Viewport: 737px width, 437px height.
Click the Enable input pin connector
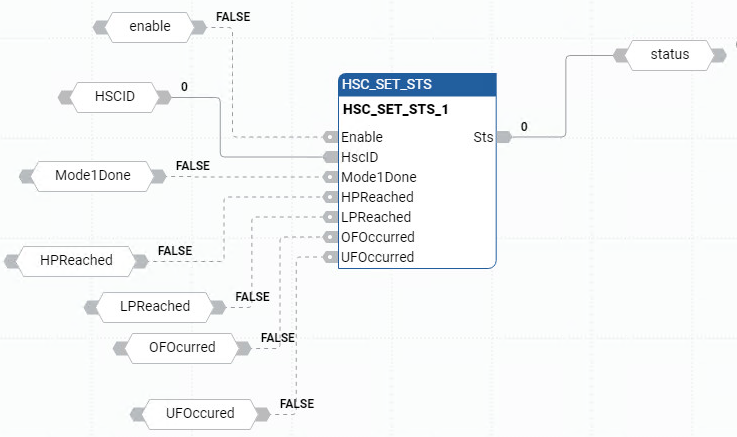click(331, 137)
